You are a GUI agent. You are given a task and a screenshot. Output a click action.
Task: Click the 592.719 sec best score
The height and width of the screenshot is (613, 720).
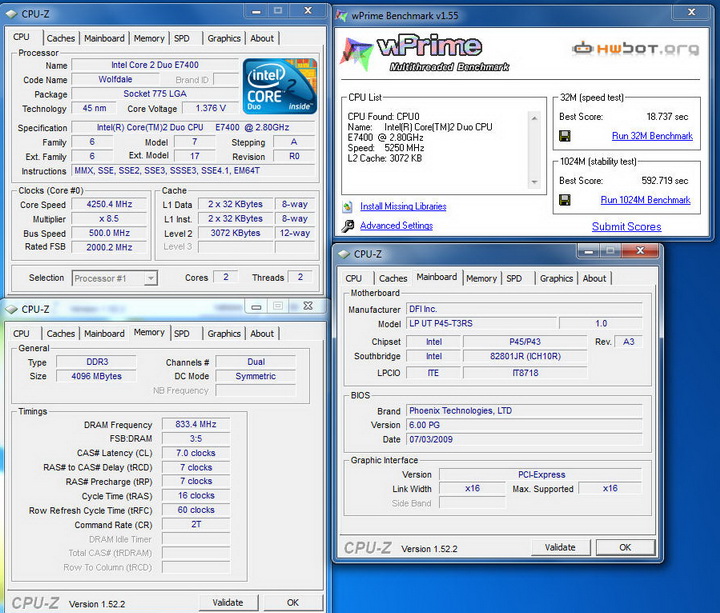(664, 180)
